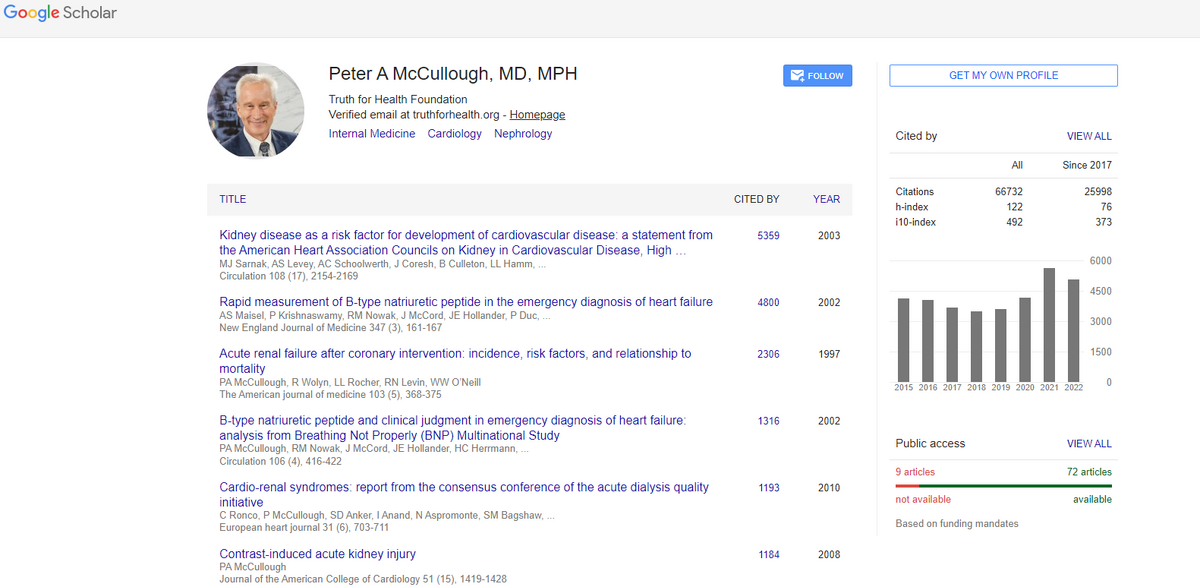View all in Public access section

tap(1088, 443)
